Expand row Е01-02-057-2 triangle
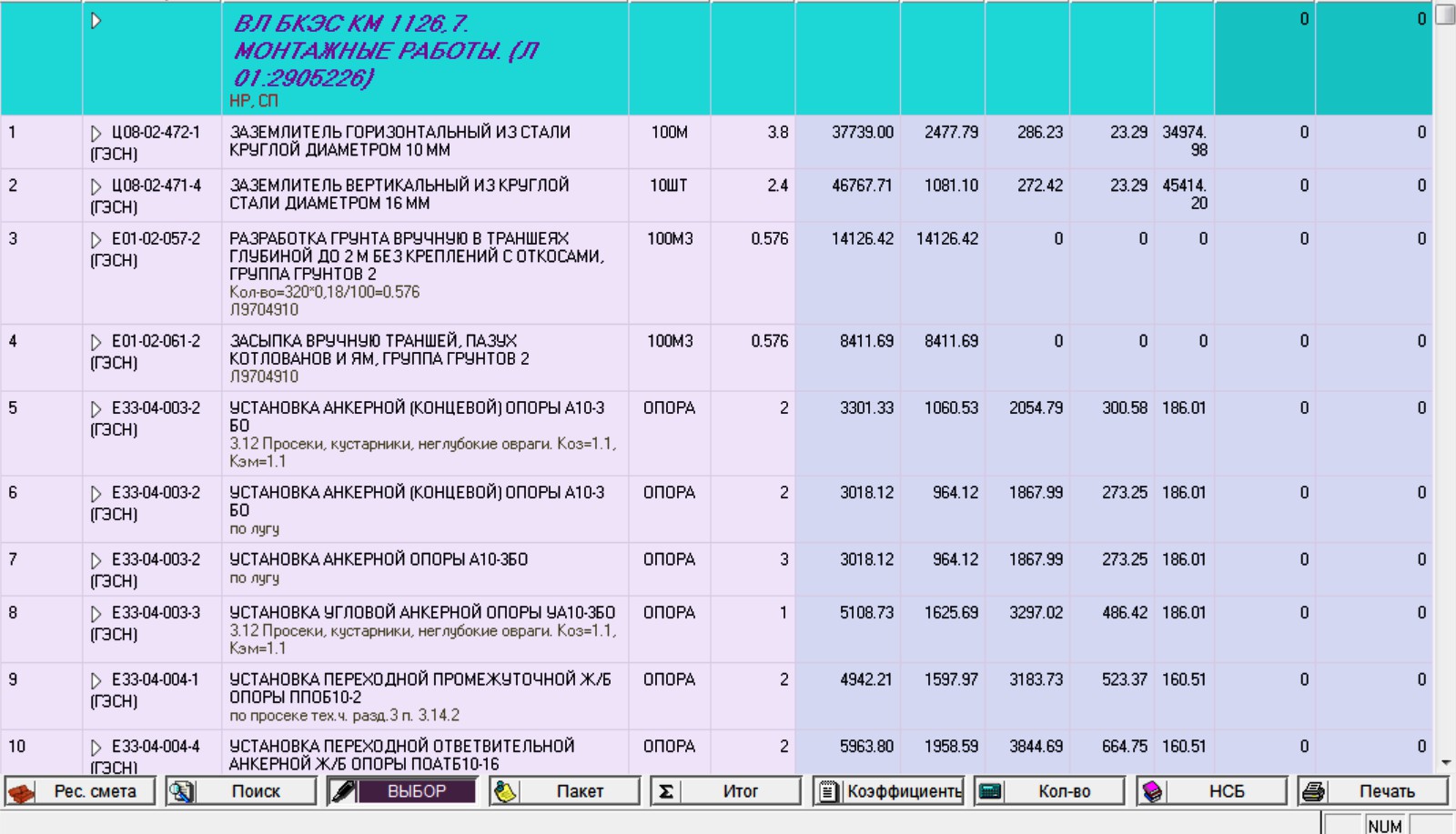The height and width of the screenshot is (834, 1456). [x=96, y=240]
